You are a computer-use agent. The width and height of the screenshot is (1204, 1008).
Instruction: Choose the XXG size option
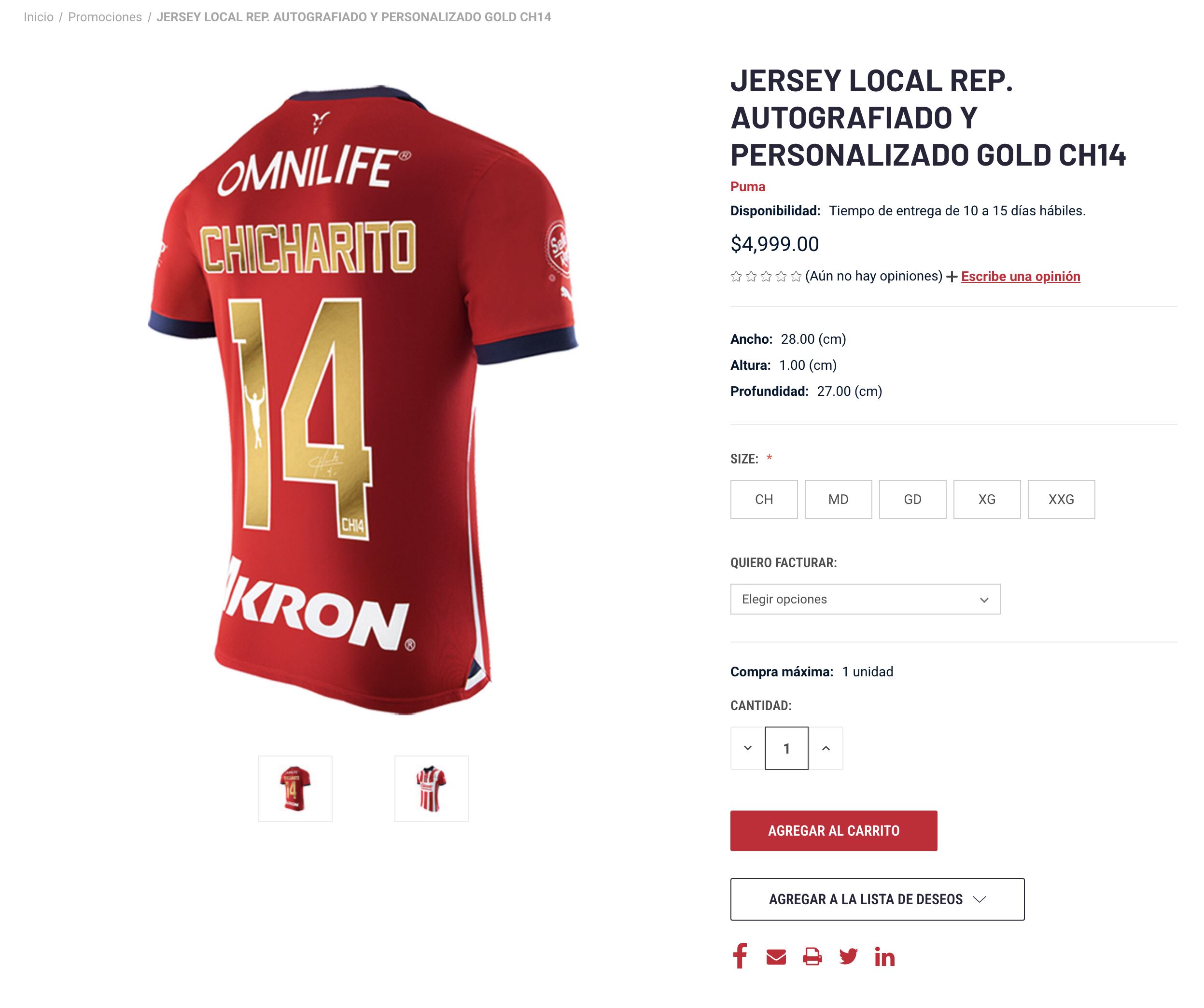pyautogui.click(x=1061, y=499)
